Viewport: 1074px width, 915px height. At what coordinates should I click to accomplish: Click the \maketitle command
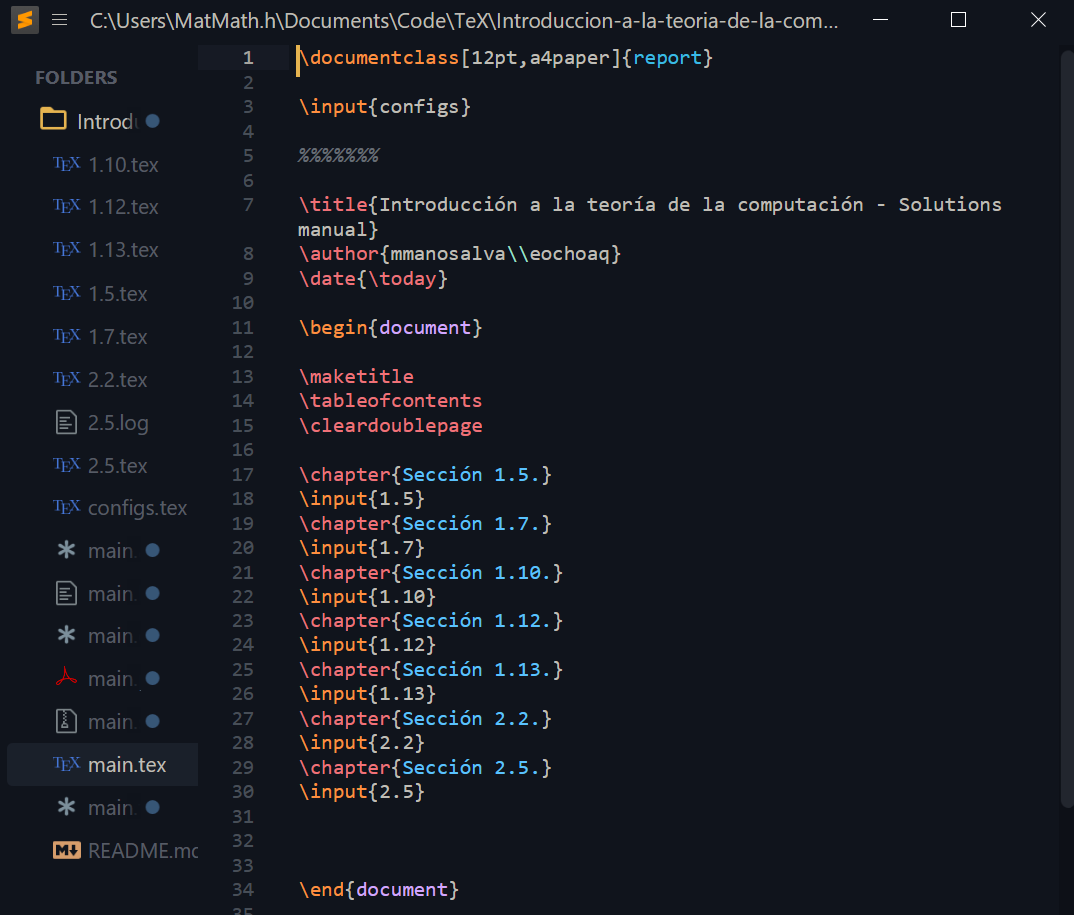tap(355, 376)
